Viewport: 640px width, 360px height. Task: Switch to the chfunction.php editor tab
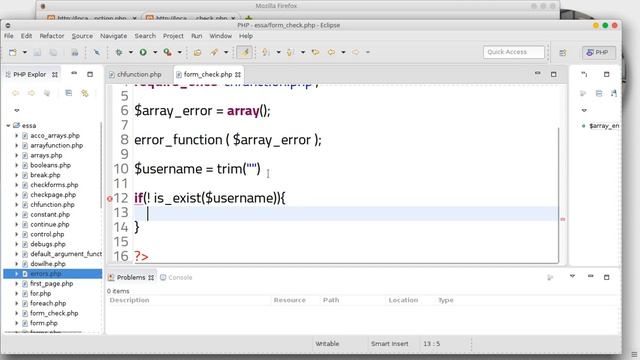click(135, 74)
